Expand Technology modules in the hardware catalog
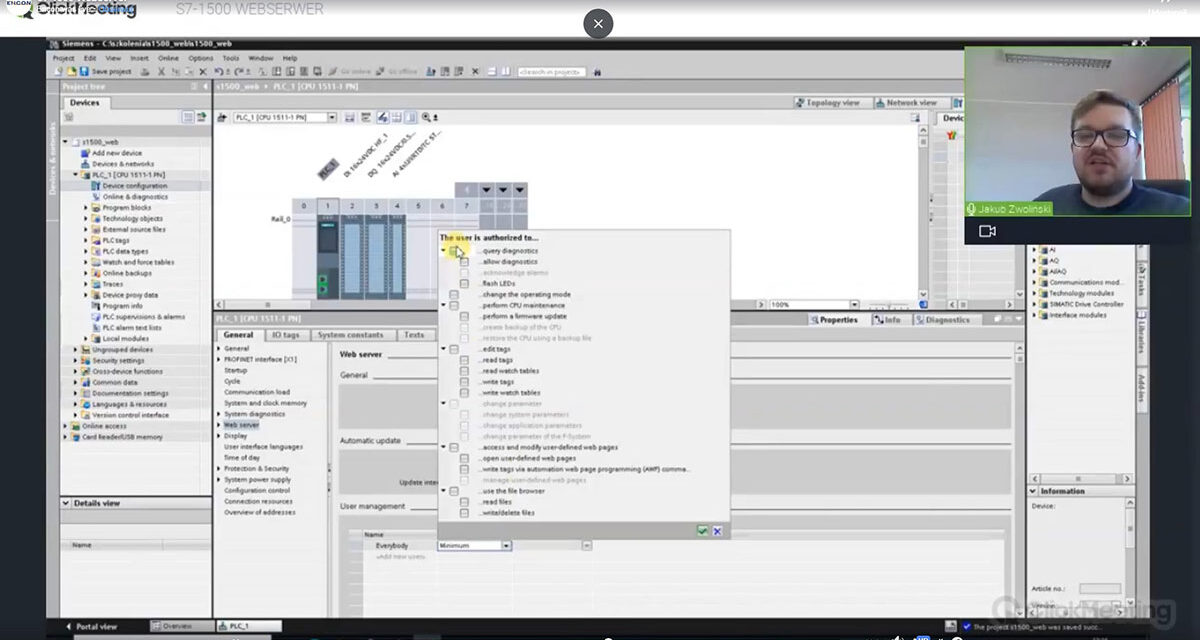Image resolution: width=1200 pixels, height=640 pixels. [1035, 294]
